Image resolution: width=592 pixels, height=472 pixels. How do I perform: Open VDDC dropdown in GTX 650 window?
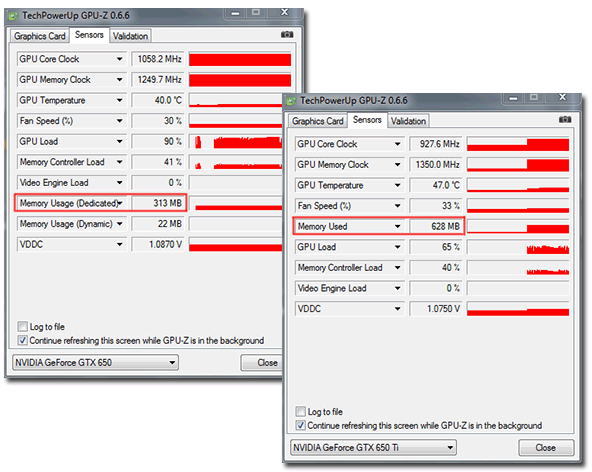click(119, 244)
